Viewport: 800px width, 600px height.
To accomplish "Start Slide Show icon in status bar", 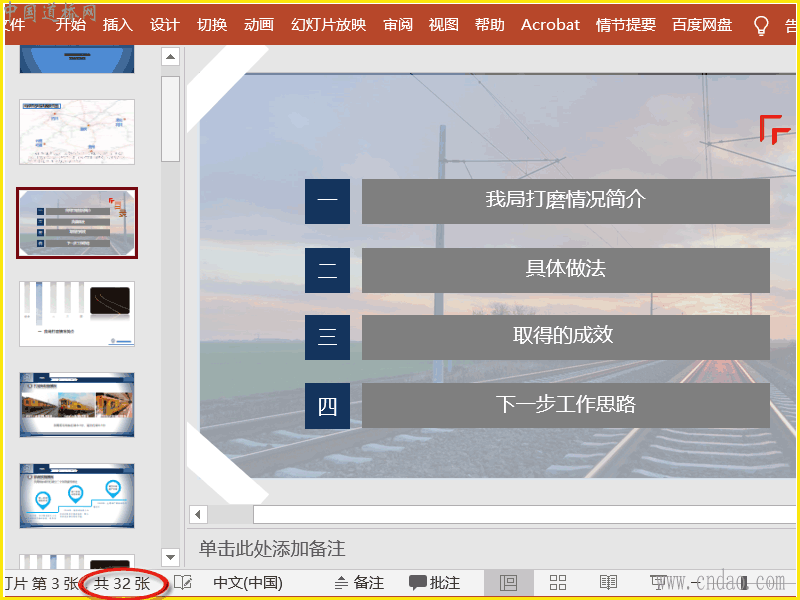I will coord(658,581).
